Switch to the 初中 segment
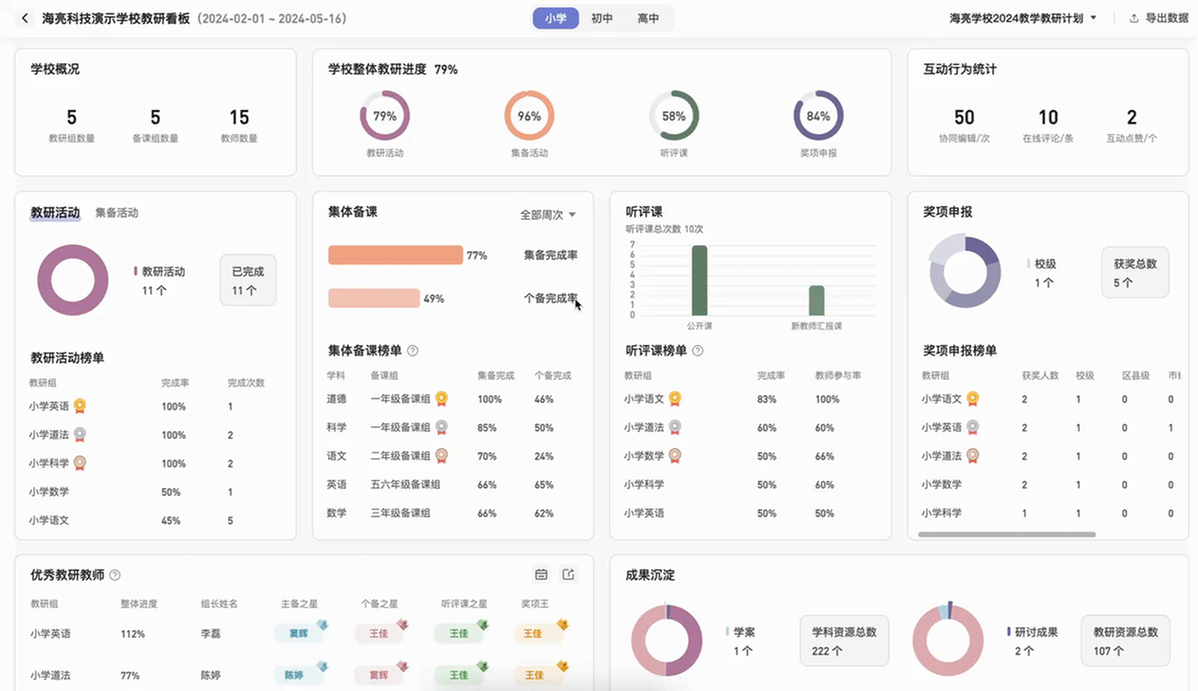Image resolution: width=1198 pixels, height=691 pixels. 602,18
